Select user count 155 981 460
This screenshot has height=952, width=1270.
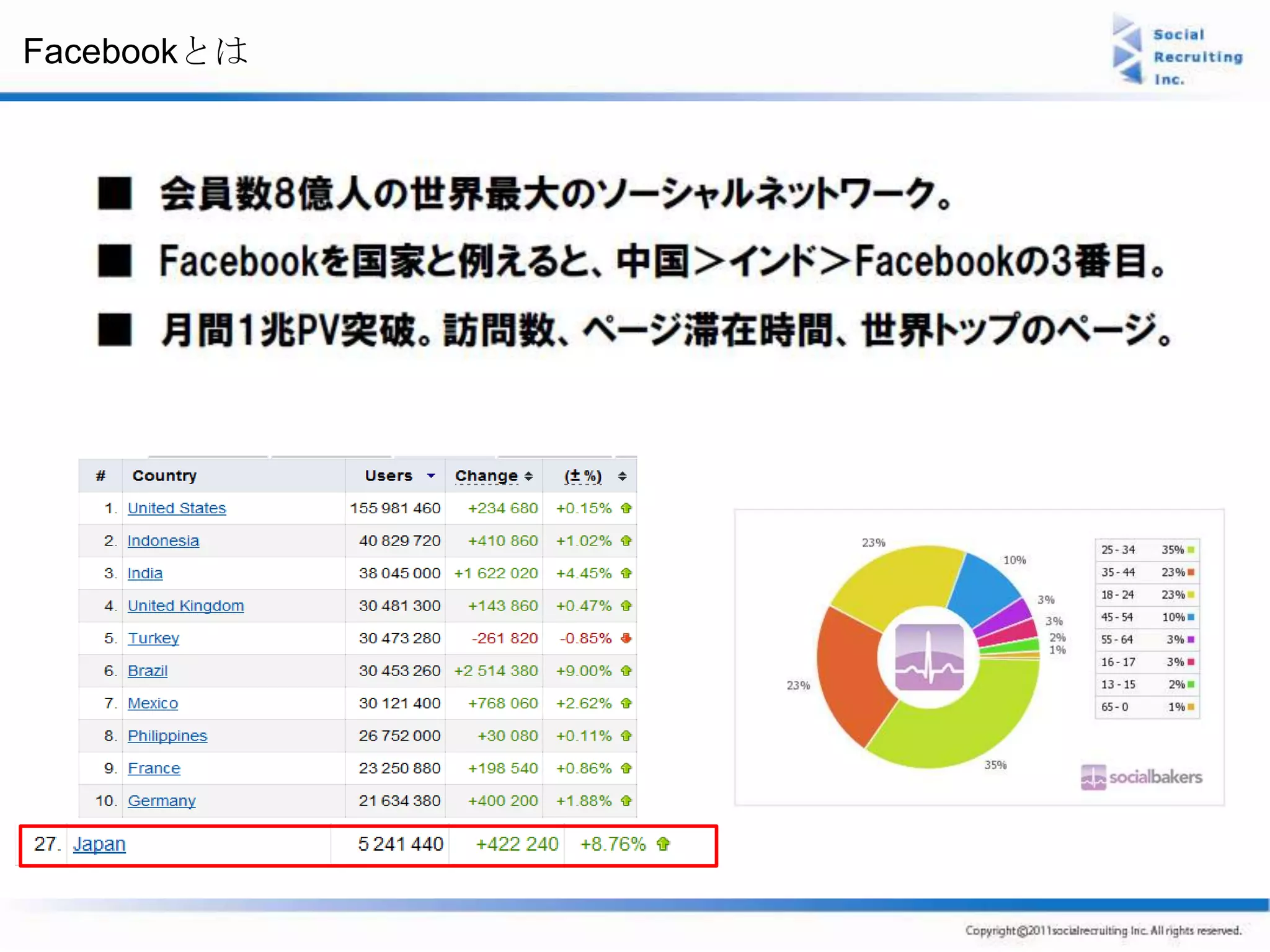(x=395, y=508)
